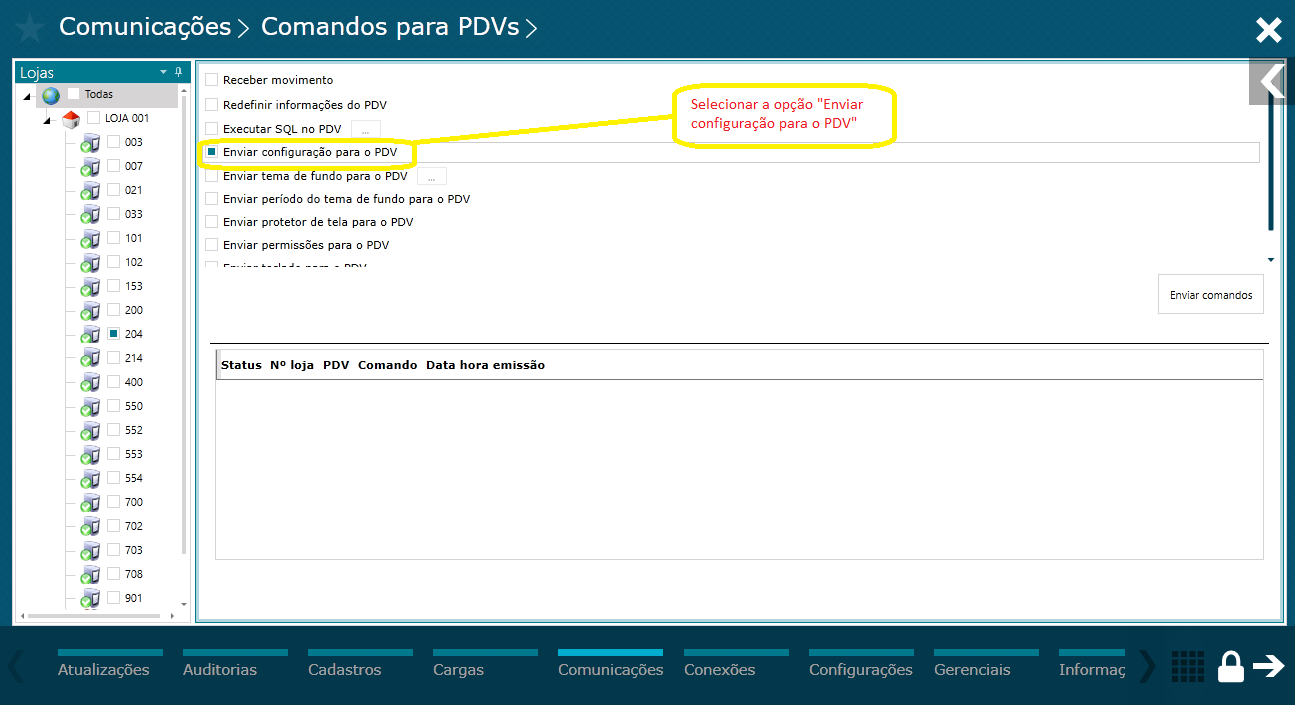Click the right arrow logout icon
The width and height of the screenshot is (1295, 705).
pos(1269,666)
